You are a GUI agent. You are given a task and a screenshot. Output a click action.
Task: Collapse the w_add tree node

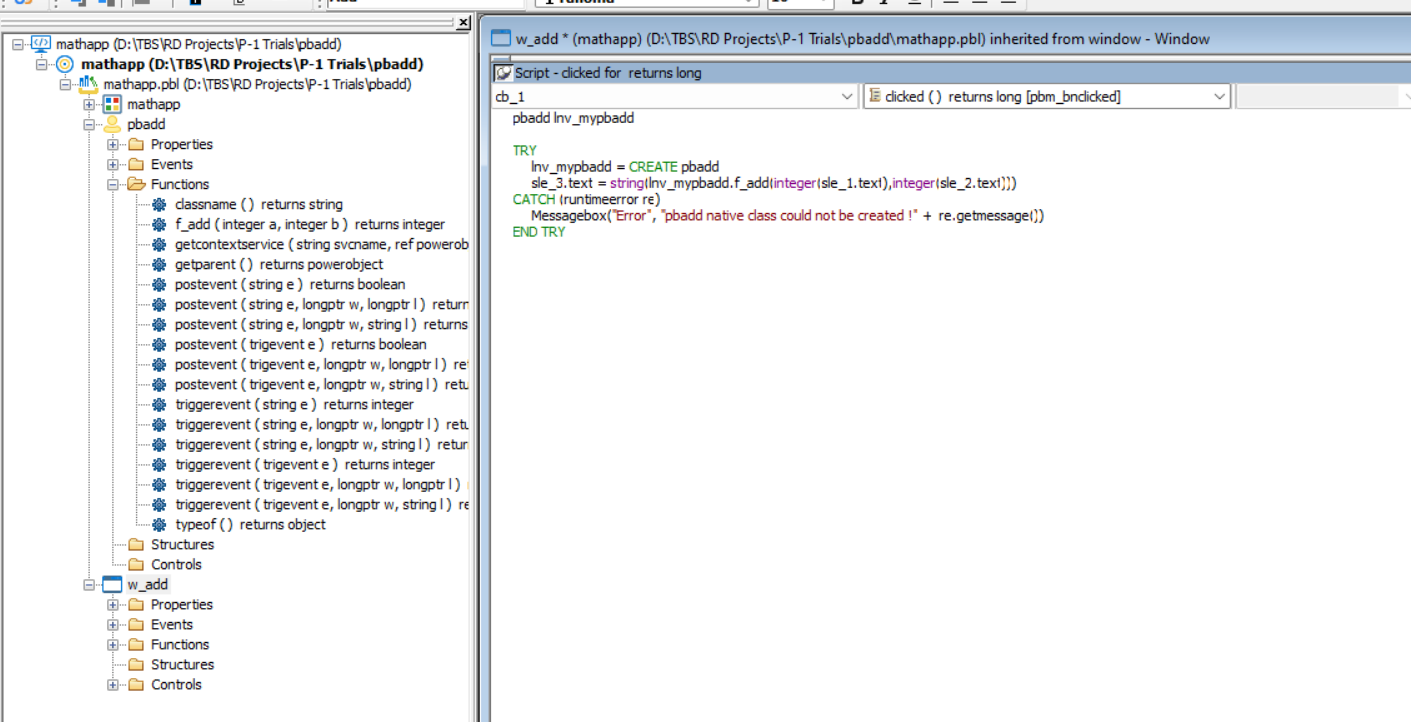point(89,584)
